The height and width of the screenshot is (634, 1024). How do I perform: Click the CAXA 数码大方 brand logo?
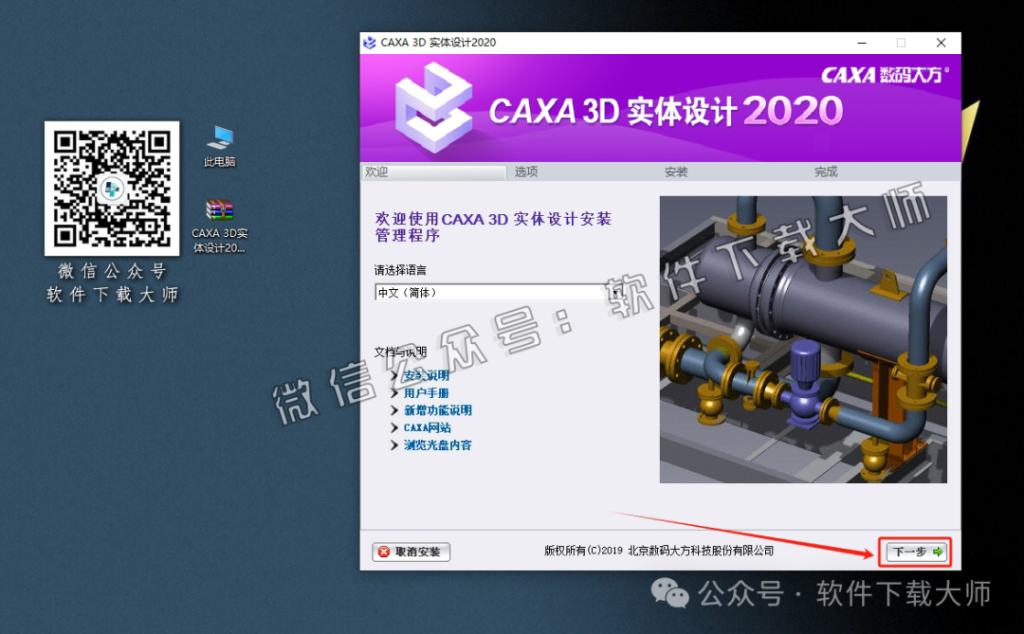884,75
